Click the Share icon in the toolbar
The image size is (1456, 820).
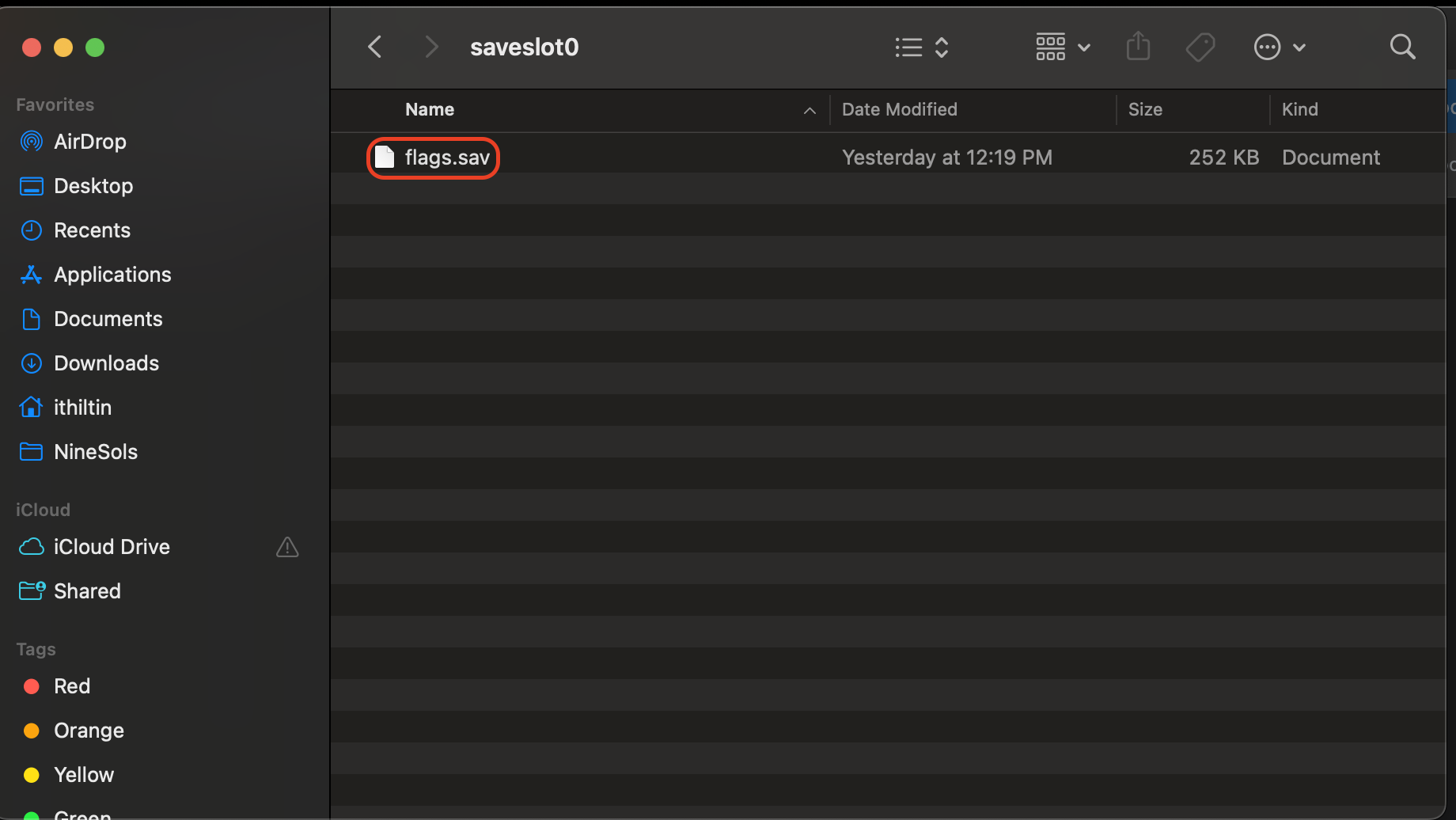tap(1138, 47)
